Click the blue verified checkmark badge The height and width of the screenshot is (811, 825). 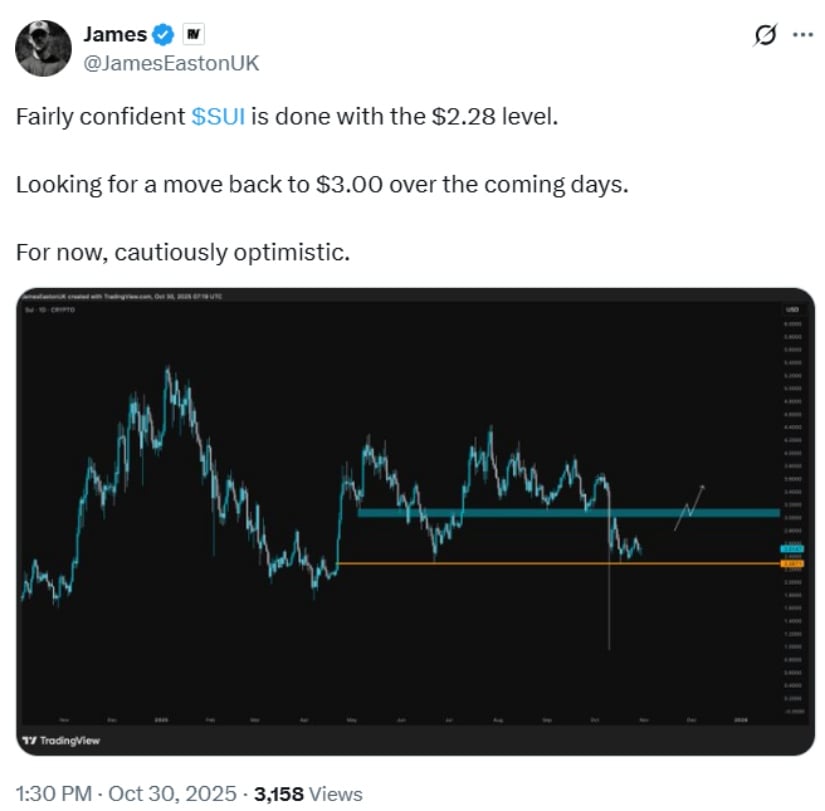[163, 35]
